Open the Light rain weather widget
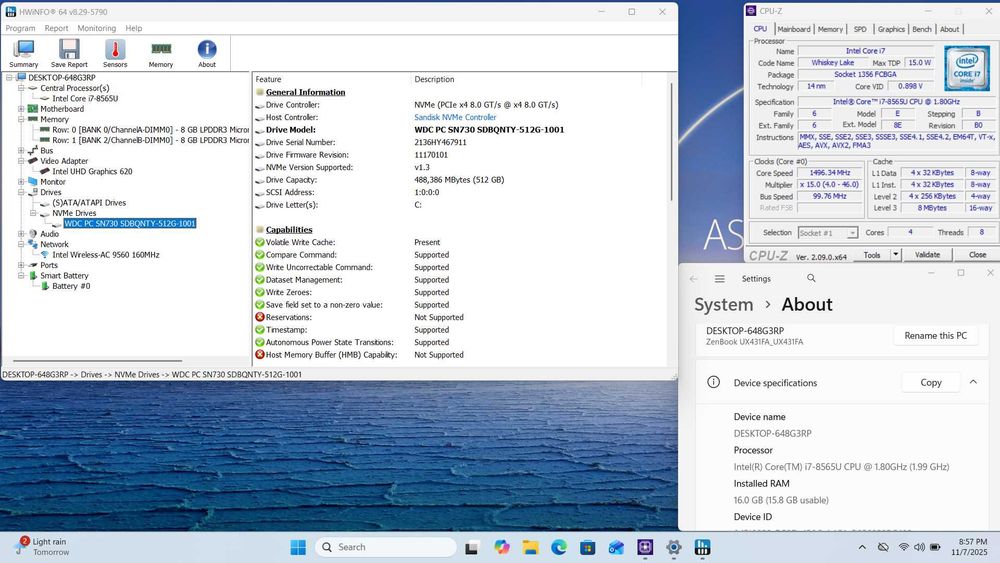The height and width of the screenshot is (563, 1000). pos(42,546)
